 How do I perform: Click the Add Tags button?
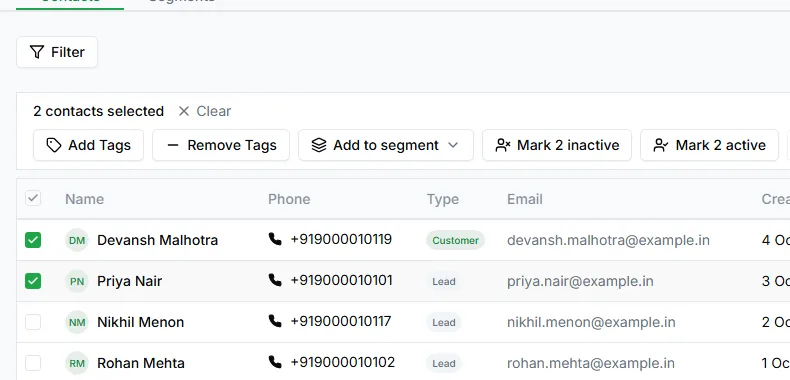pyautogui.click(x=89, y=145)
